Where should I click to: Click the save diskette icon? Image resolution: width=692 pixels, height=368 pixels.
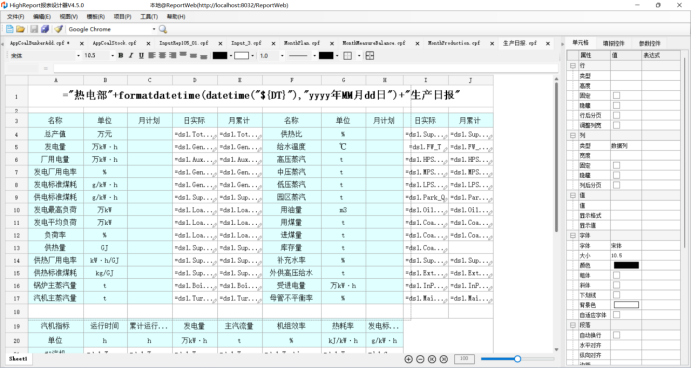pyautogui.click(x=34, y=29)
